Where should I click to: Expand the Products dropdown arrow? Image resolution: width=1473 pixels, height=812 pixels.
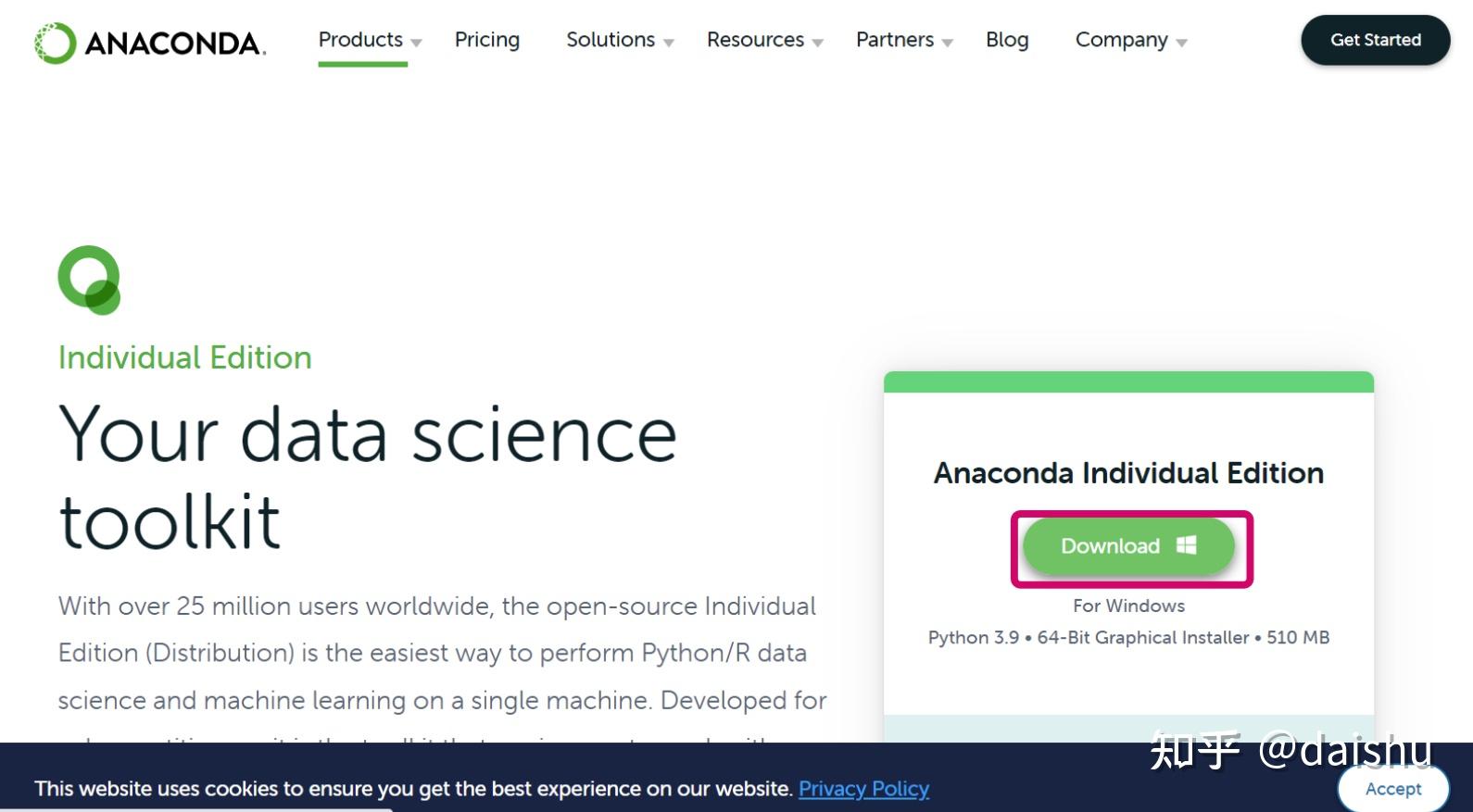417,43
